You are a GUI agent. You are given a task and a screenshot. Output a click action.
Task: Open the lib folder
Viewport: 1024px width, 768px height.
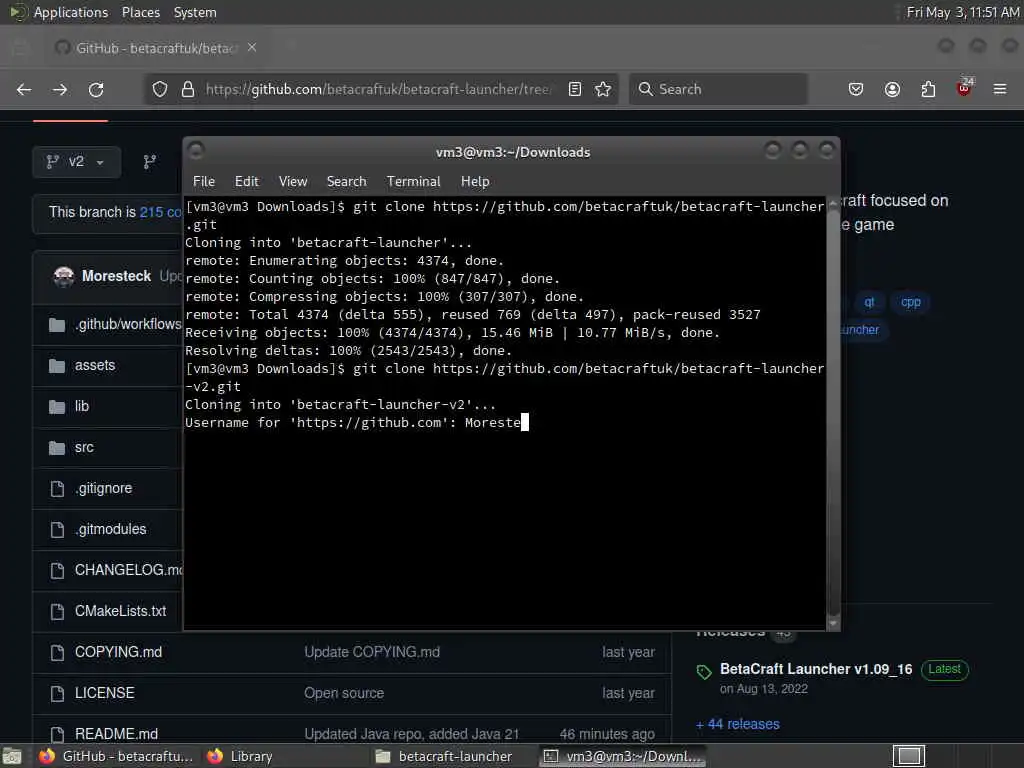pyautogui.click(x=82, y=406)
